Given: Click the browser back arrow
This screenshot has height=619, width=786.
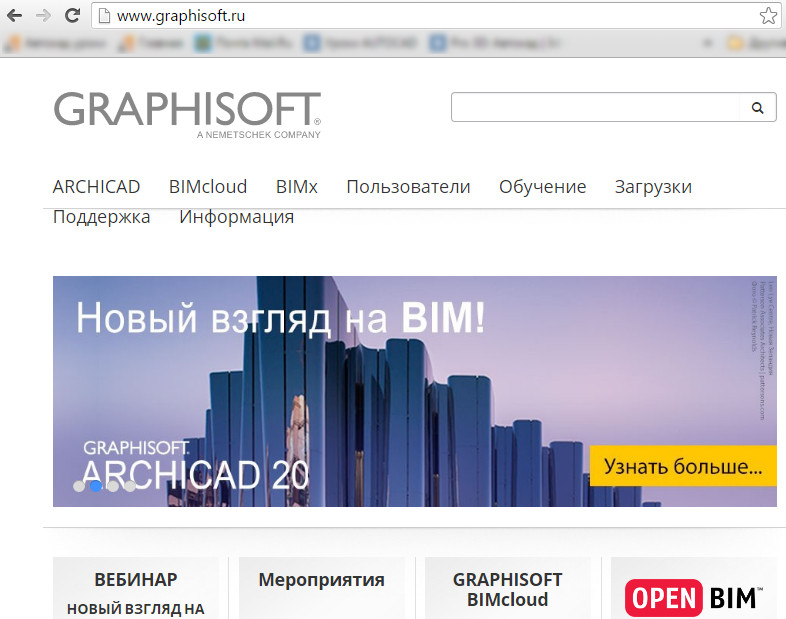Looking at the screenshot, I should click(15, 16).
